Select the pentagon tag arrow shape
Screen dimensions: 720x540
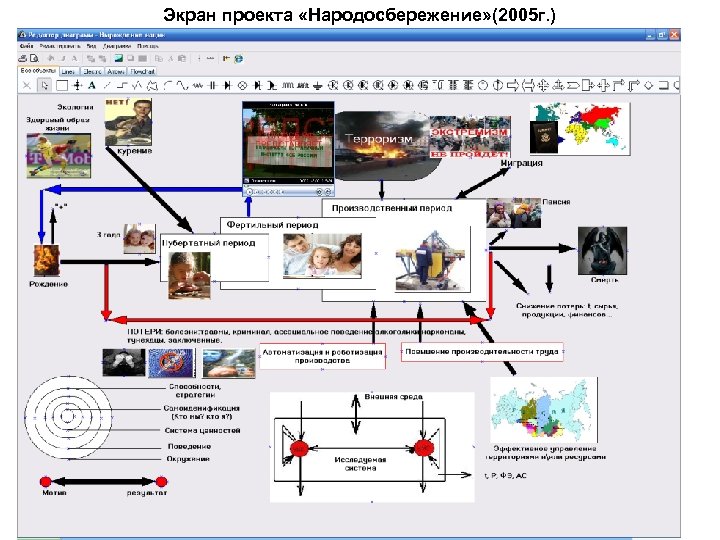click(x=573, y=85)
